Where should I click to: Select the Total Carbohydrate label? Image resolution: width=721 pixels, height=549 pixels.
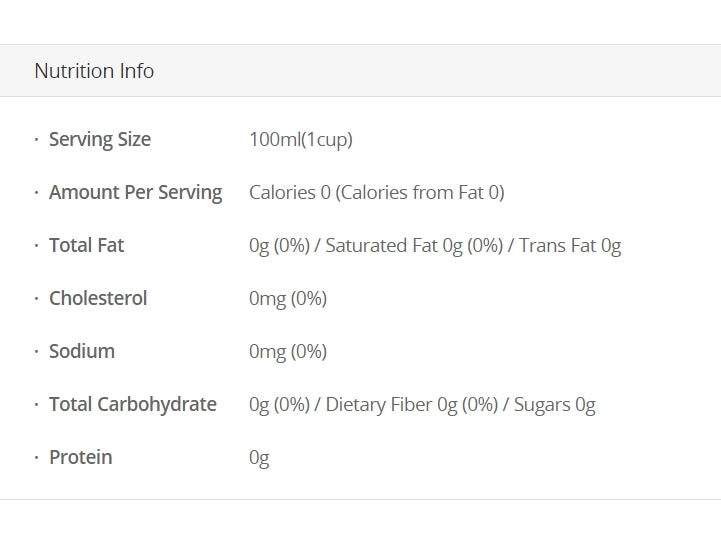[132, 405]
